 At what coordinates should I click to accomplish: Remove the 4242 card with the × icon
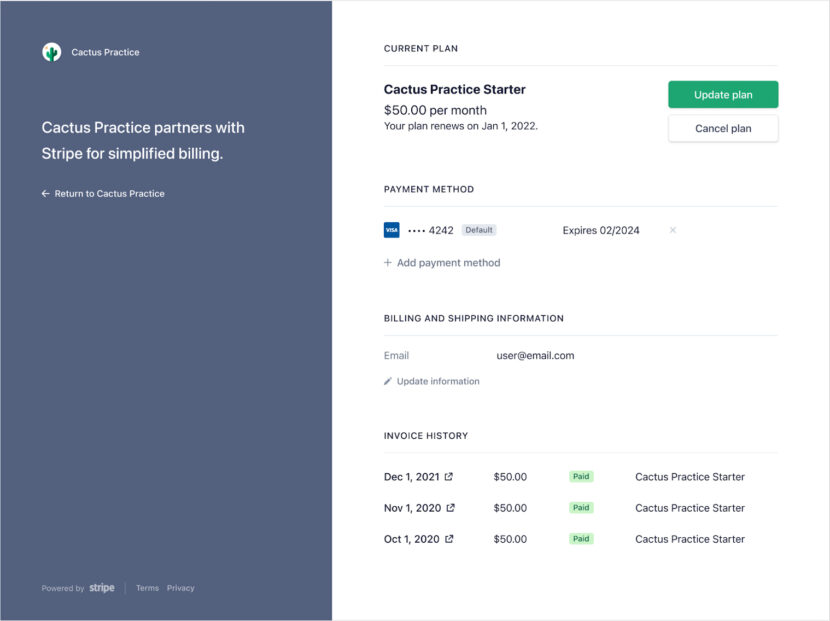tap(672, 230)
